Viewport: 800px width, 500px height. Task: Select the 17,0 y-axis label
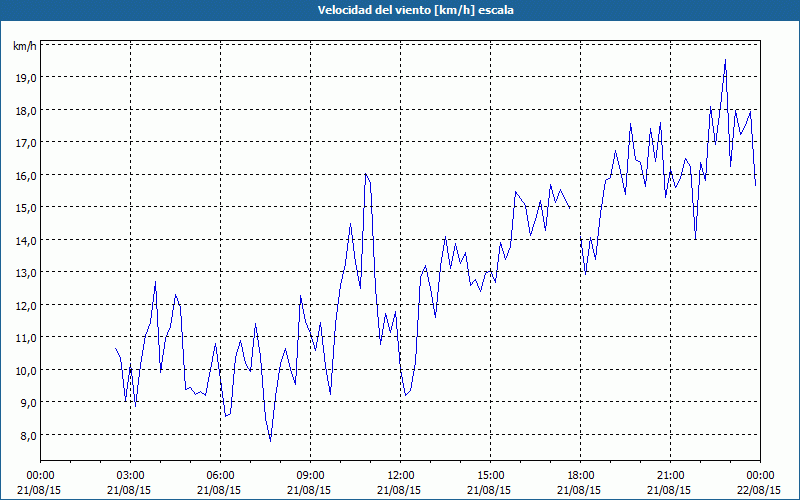[26, 142]
